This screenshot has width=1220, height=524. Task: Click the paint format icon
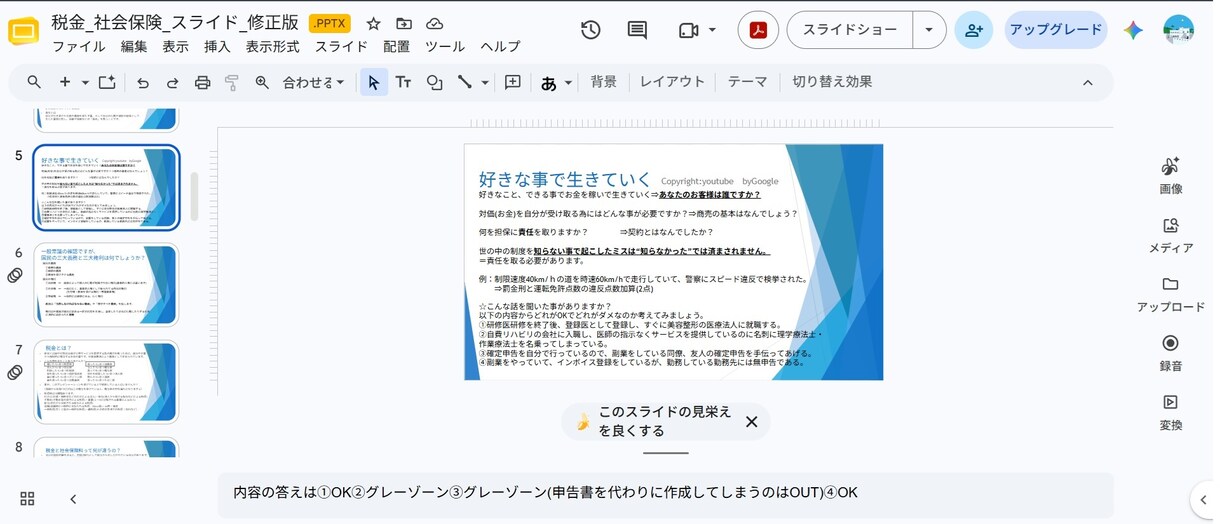tap(232, 82)
